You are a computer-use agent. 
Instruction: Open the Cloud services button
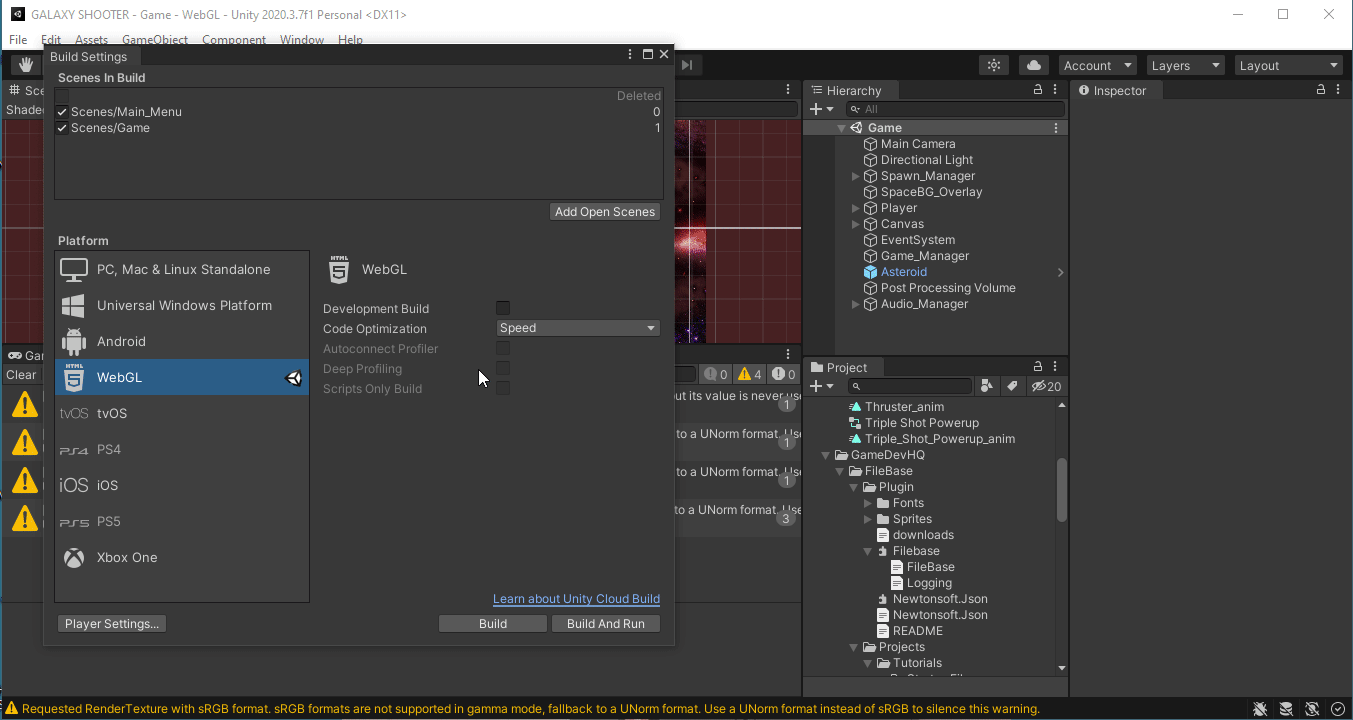[x=1034, y=65]
